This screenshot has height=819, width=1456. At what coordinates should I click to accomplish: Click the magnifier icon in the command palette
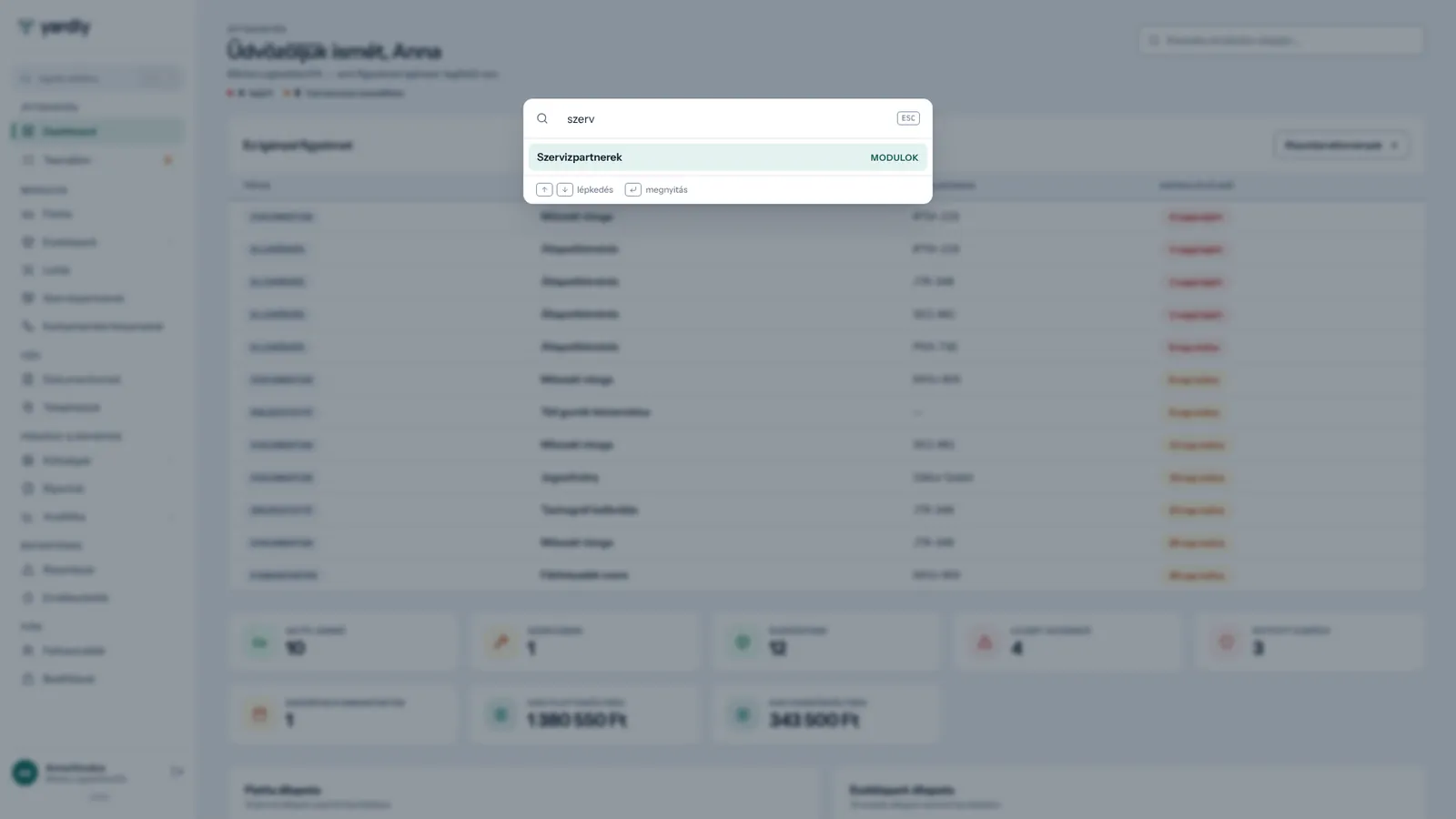coord(542,118)
